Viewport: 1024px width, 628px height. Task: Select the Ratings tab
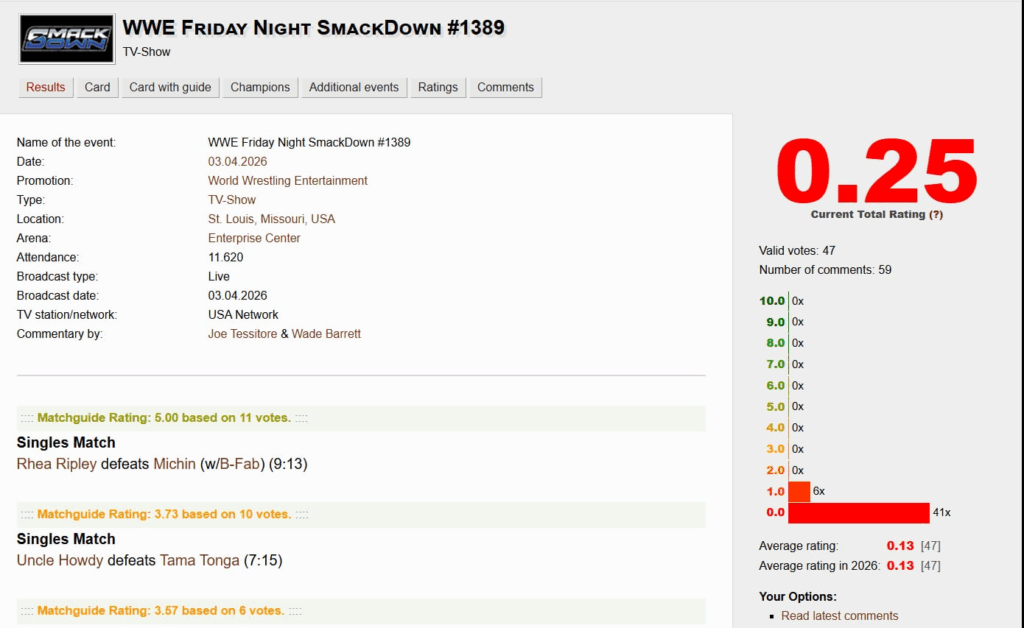(x=437, y=87)
